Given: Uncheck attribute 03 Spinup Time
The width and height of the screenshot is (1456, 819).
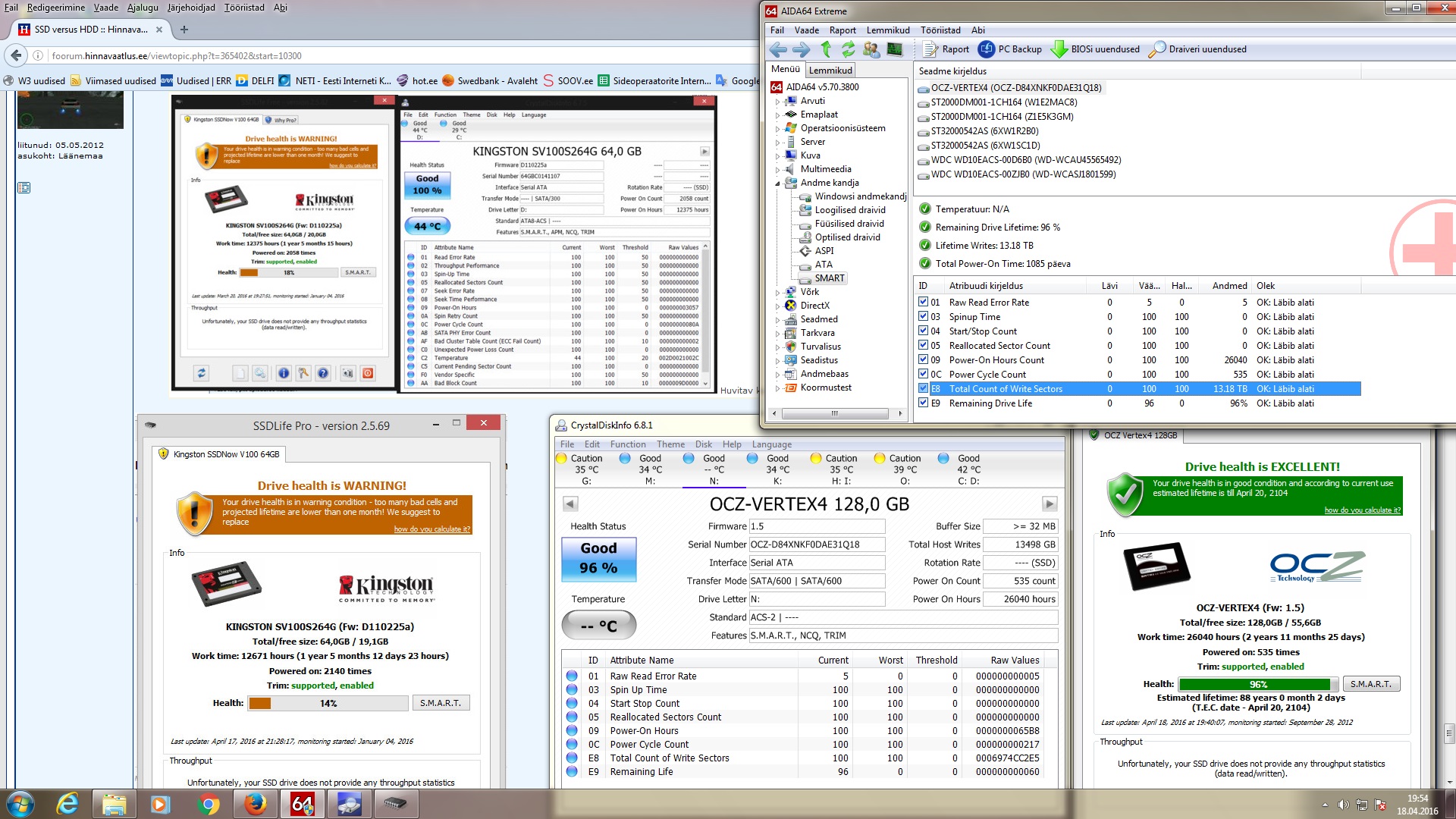Looking at the screenshot, I should (x=924, y=316).
